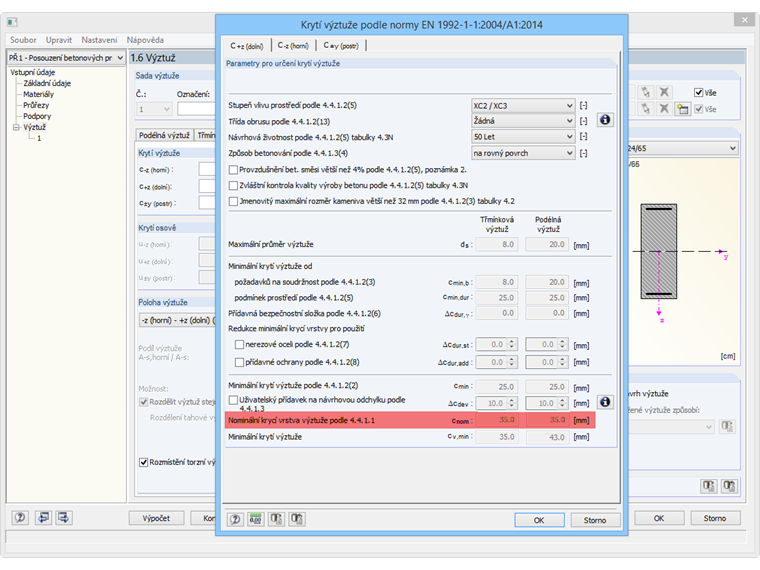
Task: Select Podpory tree item
Action: click(37, 116)
